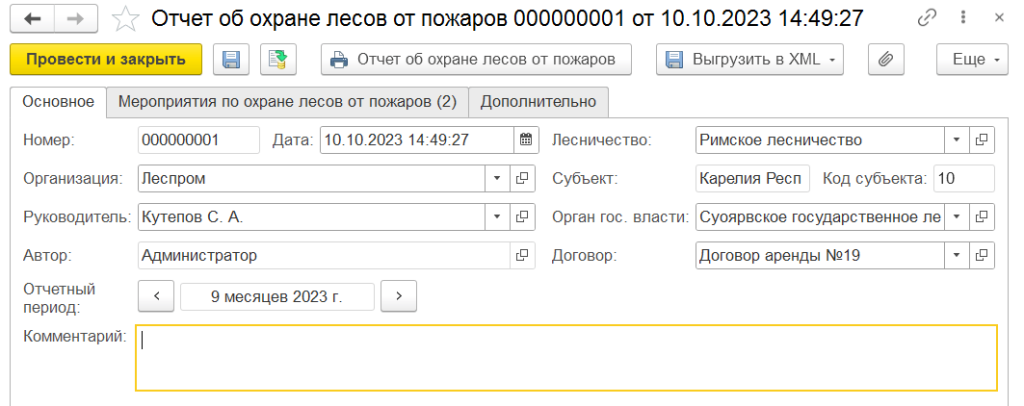Click the Автор field Администратор
This screenshot has width=1024, height=406.
(x=324, y=255)
